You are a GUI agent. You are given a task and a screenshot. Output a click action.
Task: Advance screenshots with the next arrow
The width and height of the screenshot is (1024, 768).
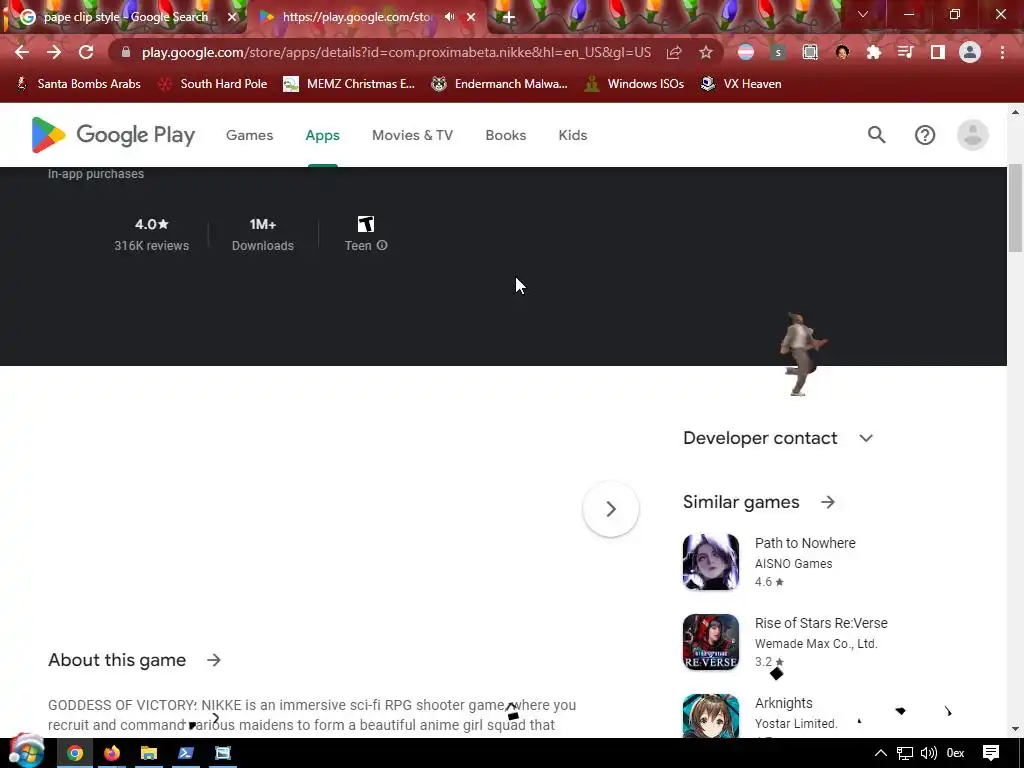(x=611, y=509)
